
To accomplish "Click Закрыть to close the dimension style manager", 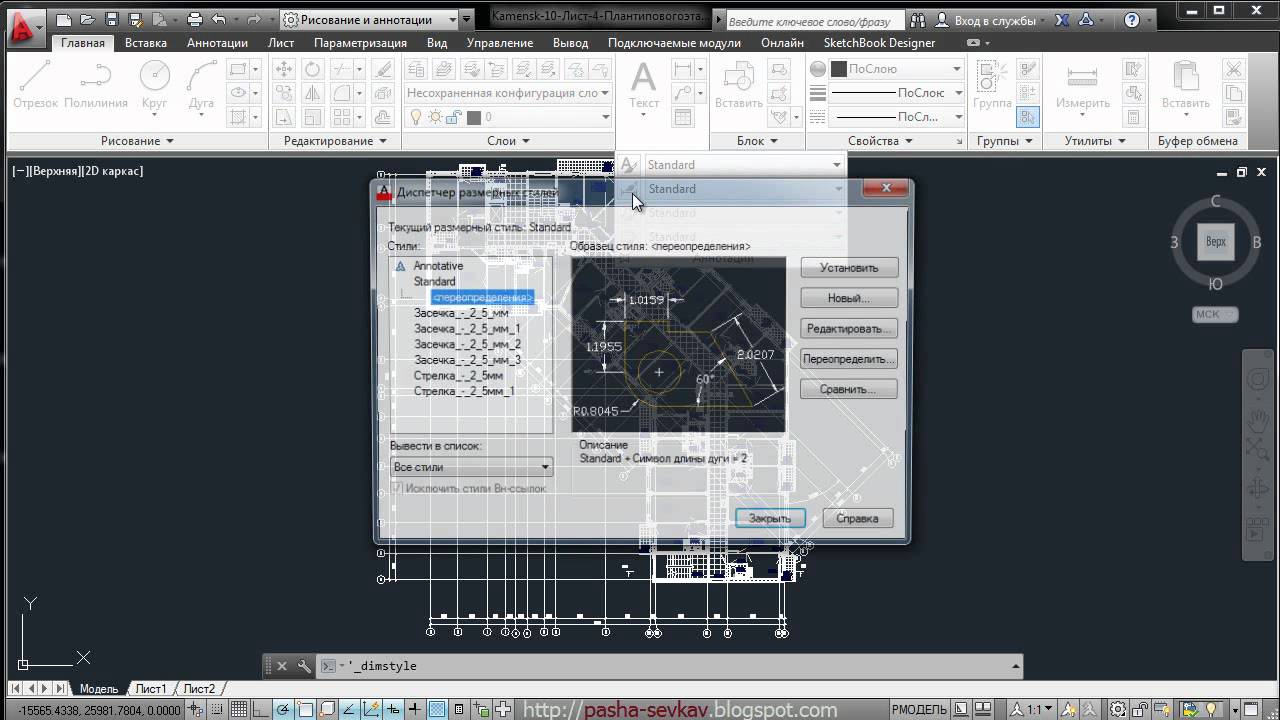I will tap(770, 518).
